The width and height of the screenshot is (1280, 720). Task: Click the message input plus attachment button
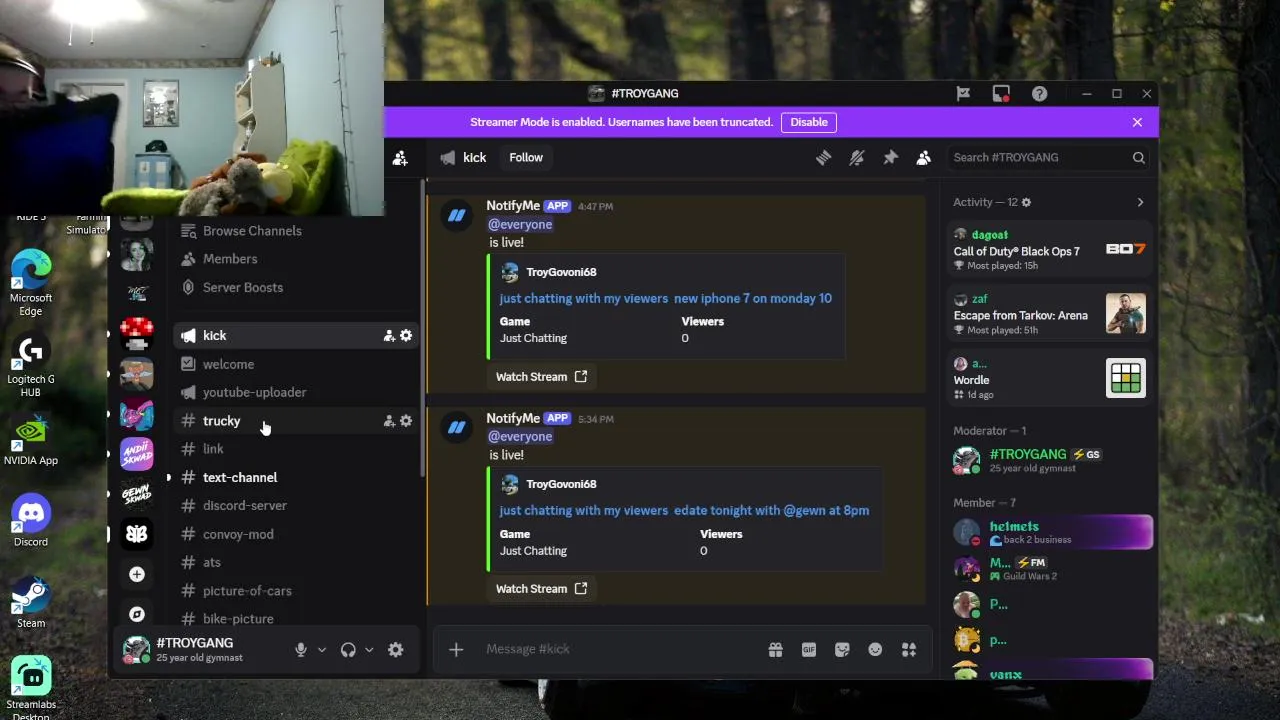tap(456, 650)
